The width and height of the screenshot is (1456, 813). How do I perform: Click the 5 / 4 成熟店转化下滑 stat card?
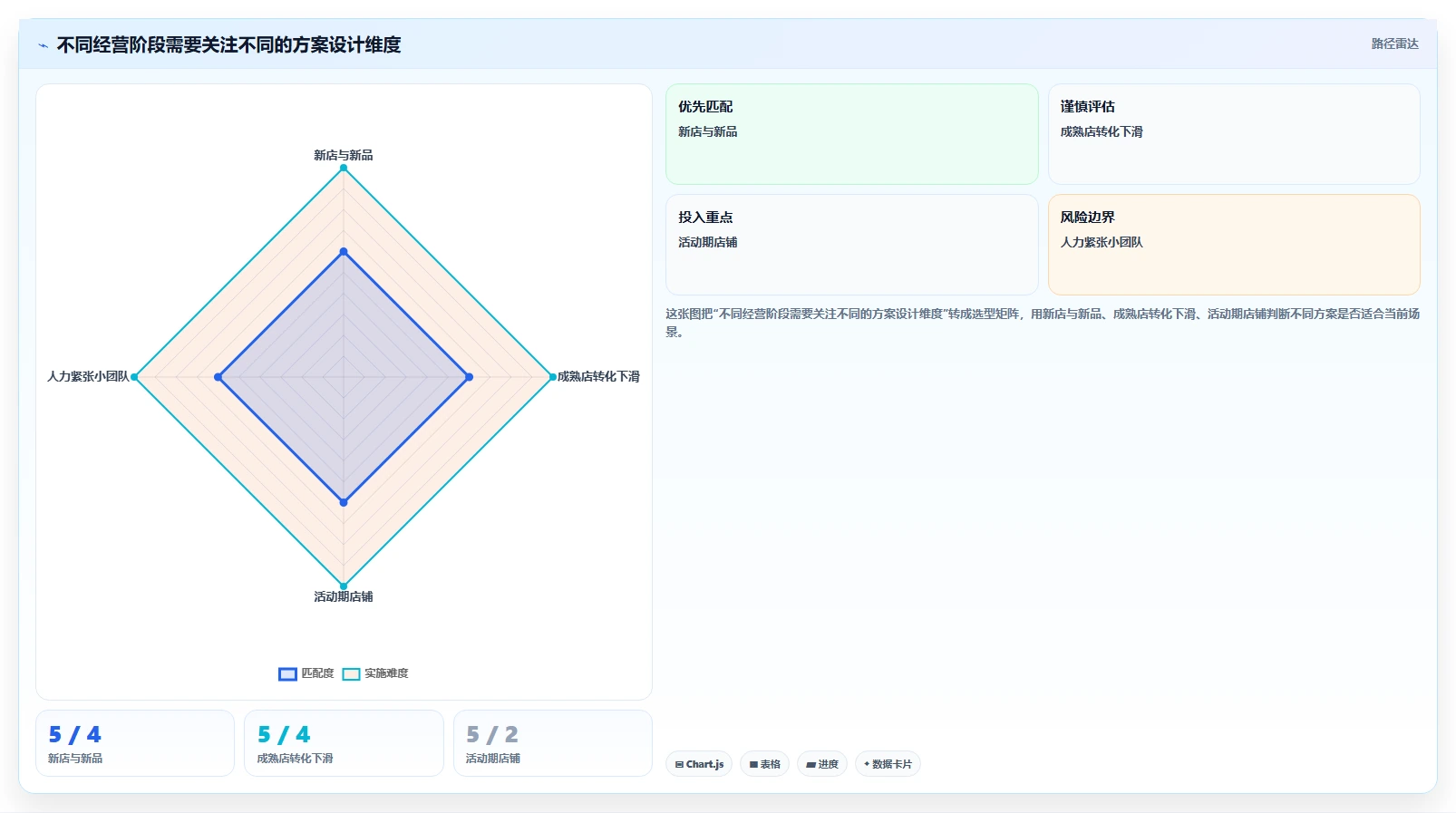(x=344, y=743)
